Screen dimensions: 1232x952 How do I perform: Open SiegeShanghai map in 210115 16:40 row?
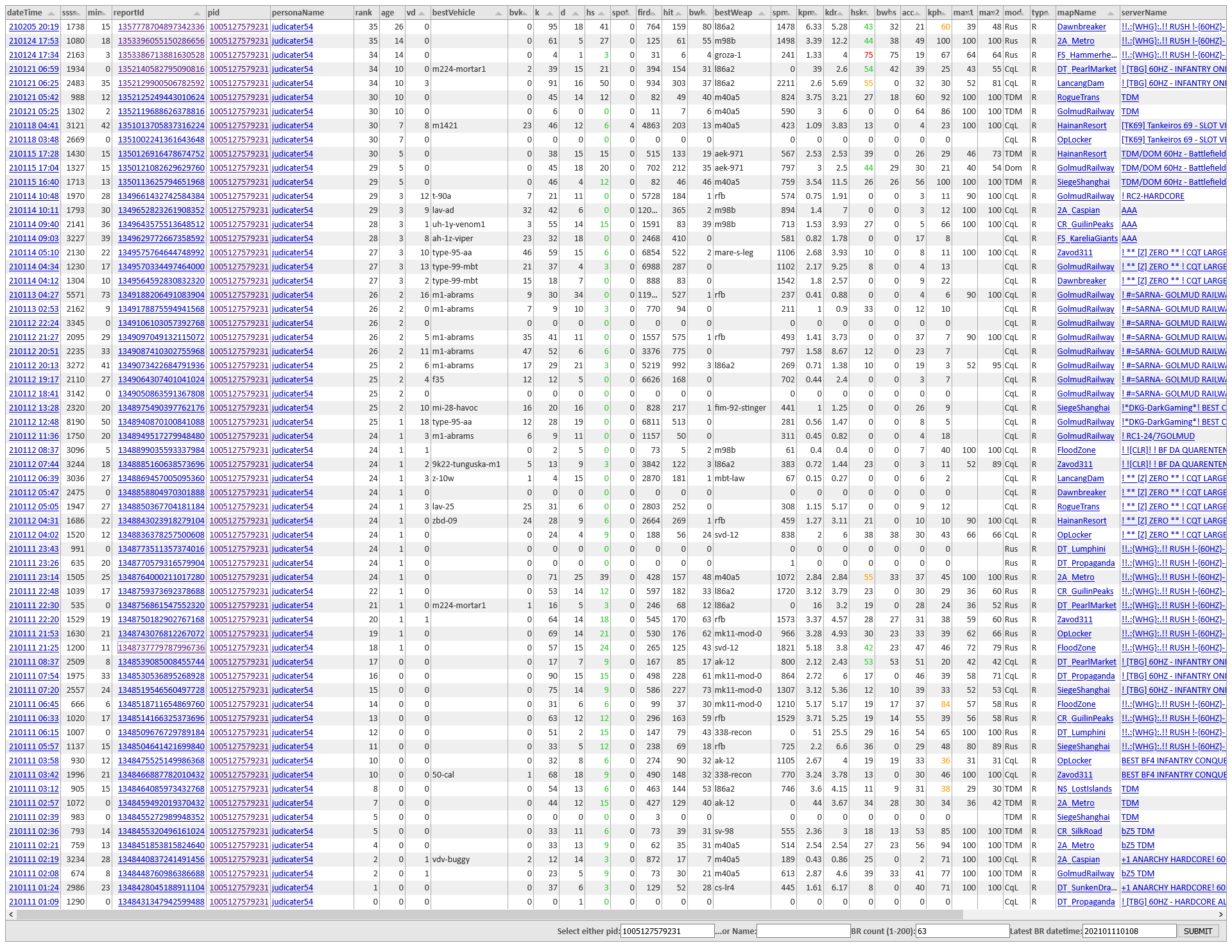click(x=1083, y=182)
